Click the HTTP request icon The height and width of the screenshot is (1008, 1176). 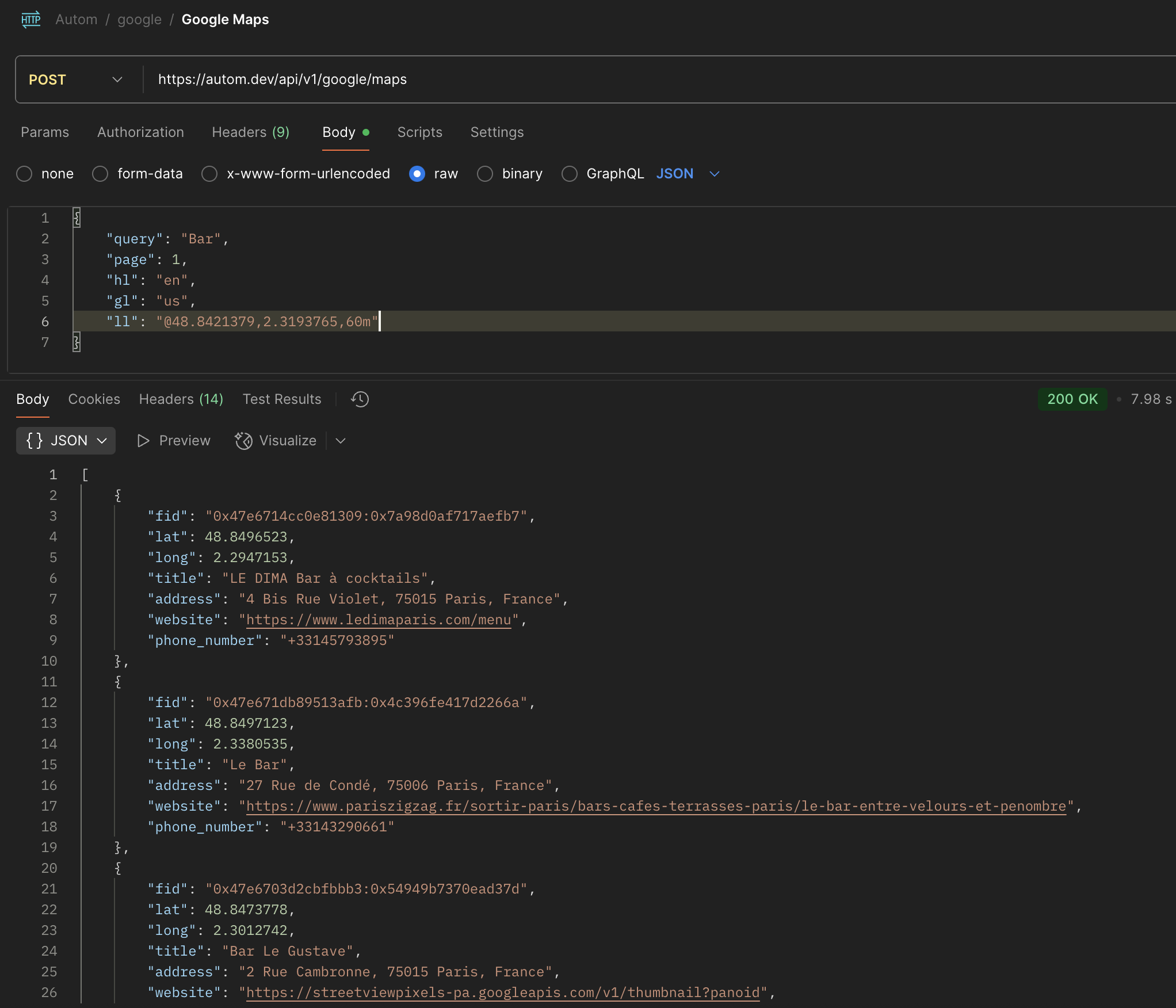[30, 20]
